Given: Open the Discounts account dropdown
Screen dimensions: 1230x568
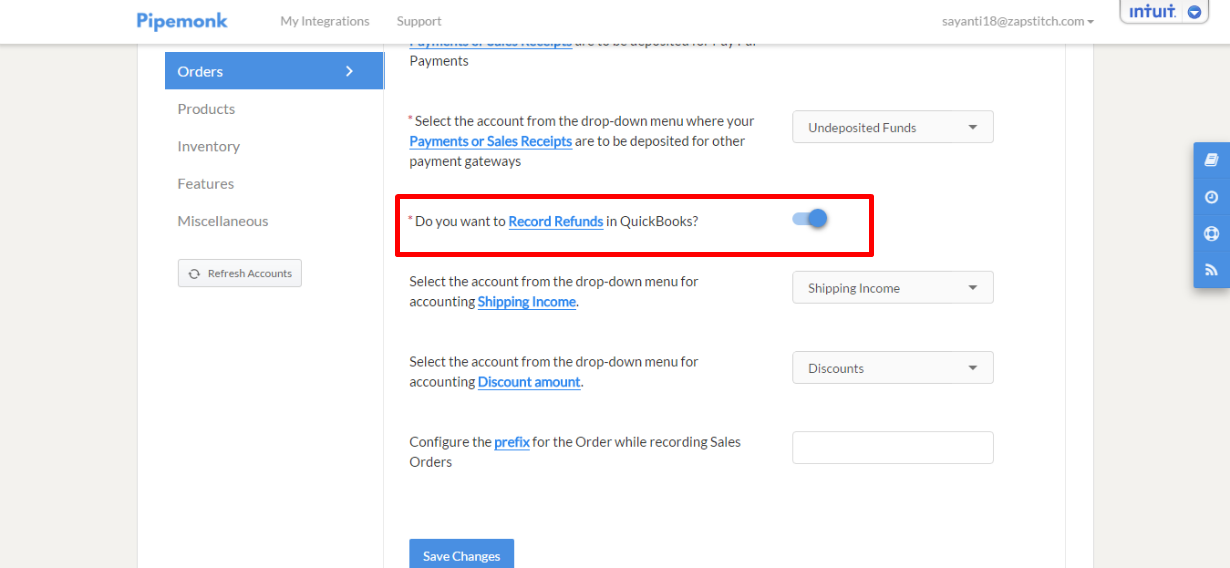Looking at the screenshot, I should 893,367.
